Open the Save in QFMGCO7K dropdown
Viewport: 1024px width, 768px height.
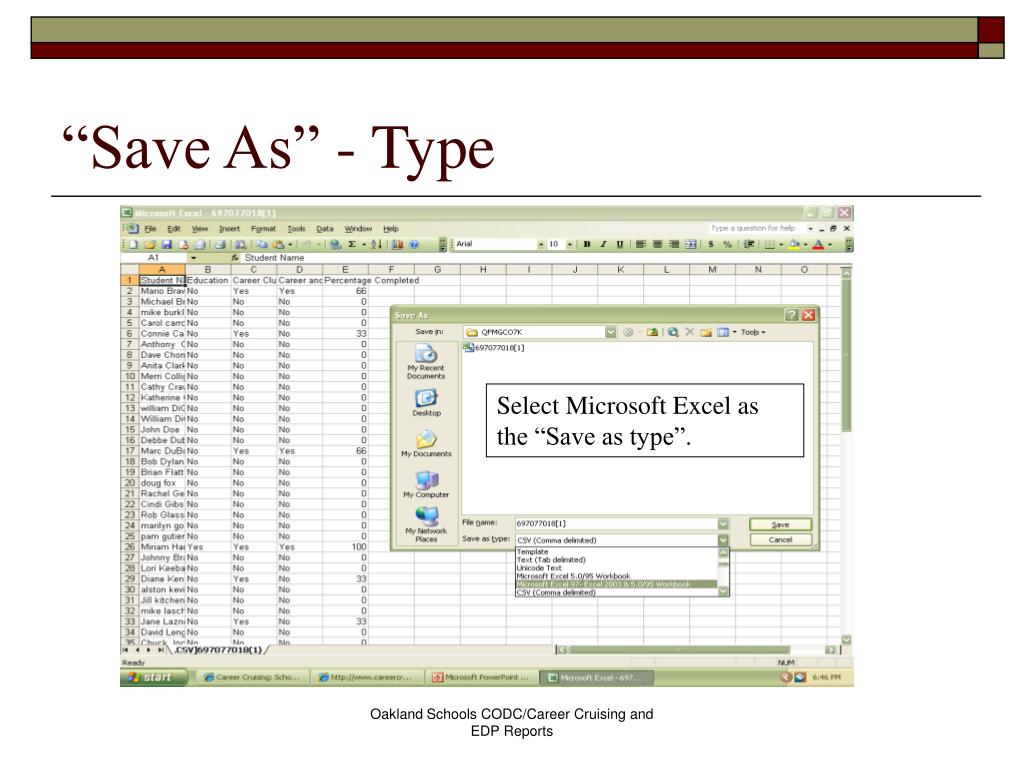pyautogui.click(x=610, y=332)
